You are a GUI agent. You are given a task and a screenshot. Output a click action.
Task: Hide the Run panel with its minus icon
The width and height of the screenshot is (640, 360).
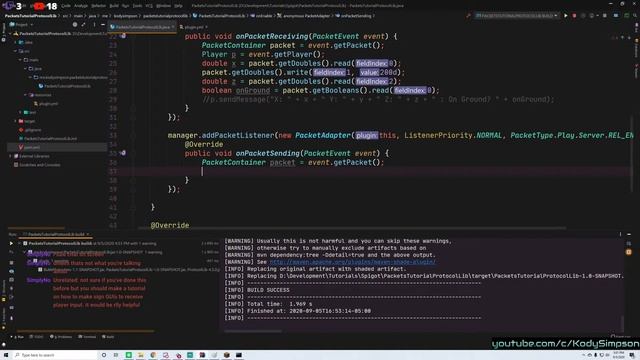pyautogui.click(x=629, y=235)
